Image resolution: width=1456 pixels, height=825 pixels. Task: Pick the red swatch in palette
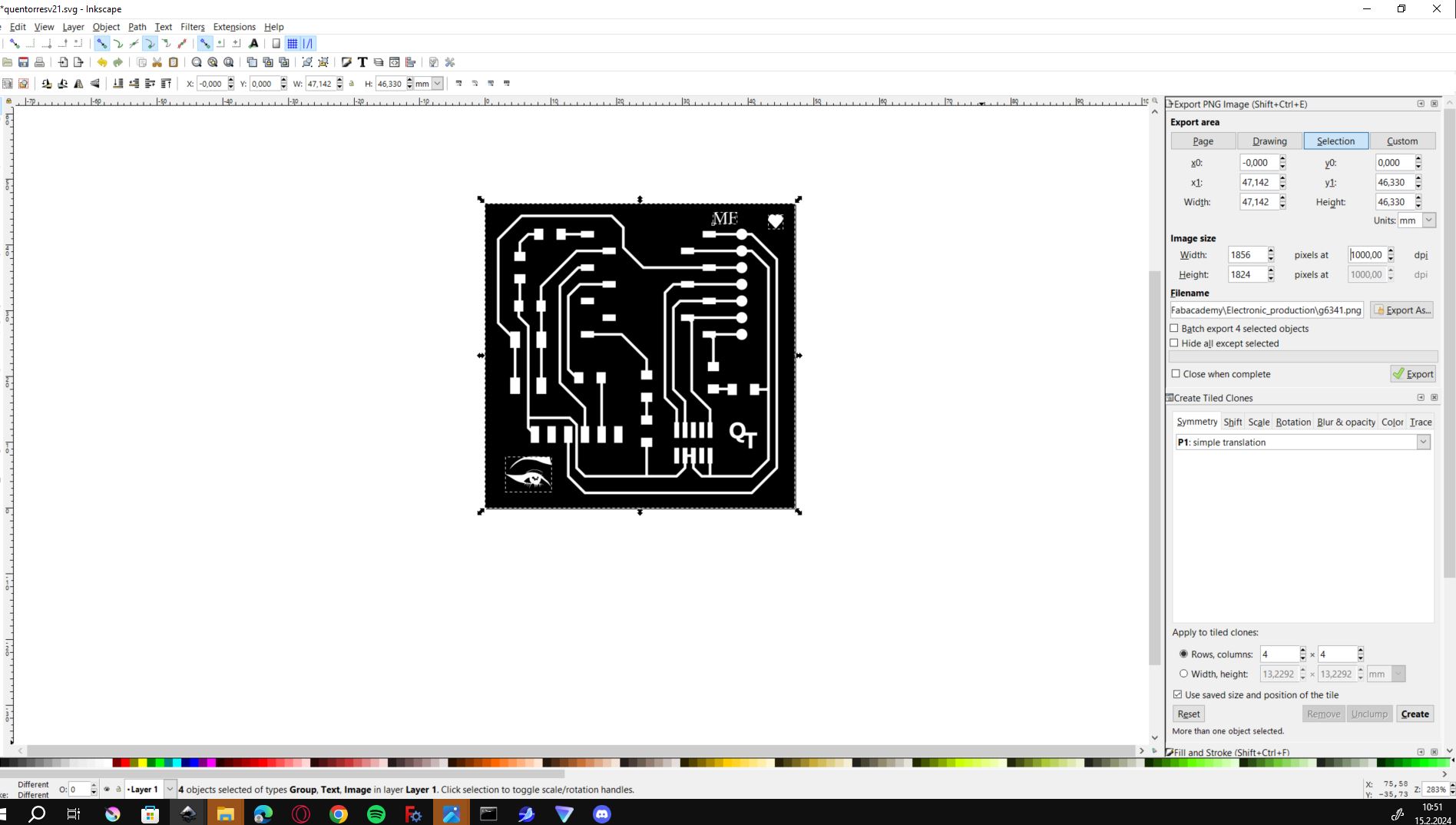point(125,763)
